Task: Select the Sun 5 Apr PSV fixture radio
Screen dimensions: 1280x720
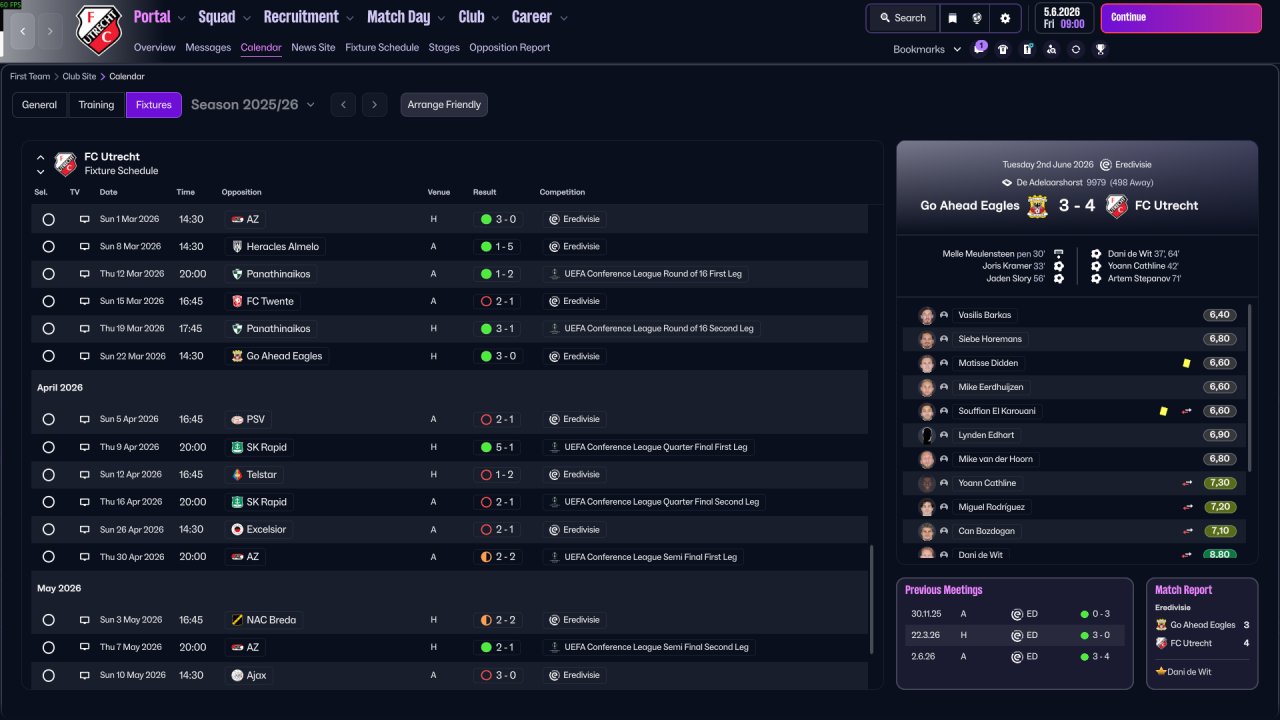Action: point(48,420)
